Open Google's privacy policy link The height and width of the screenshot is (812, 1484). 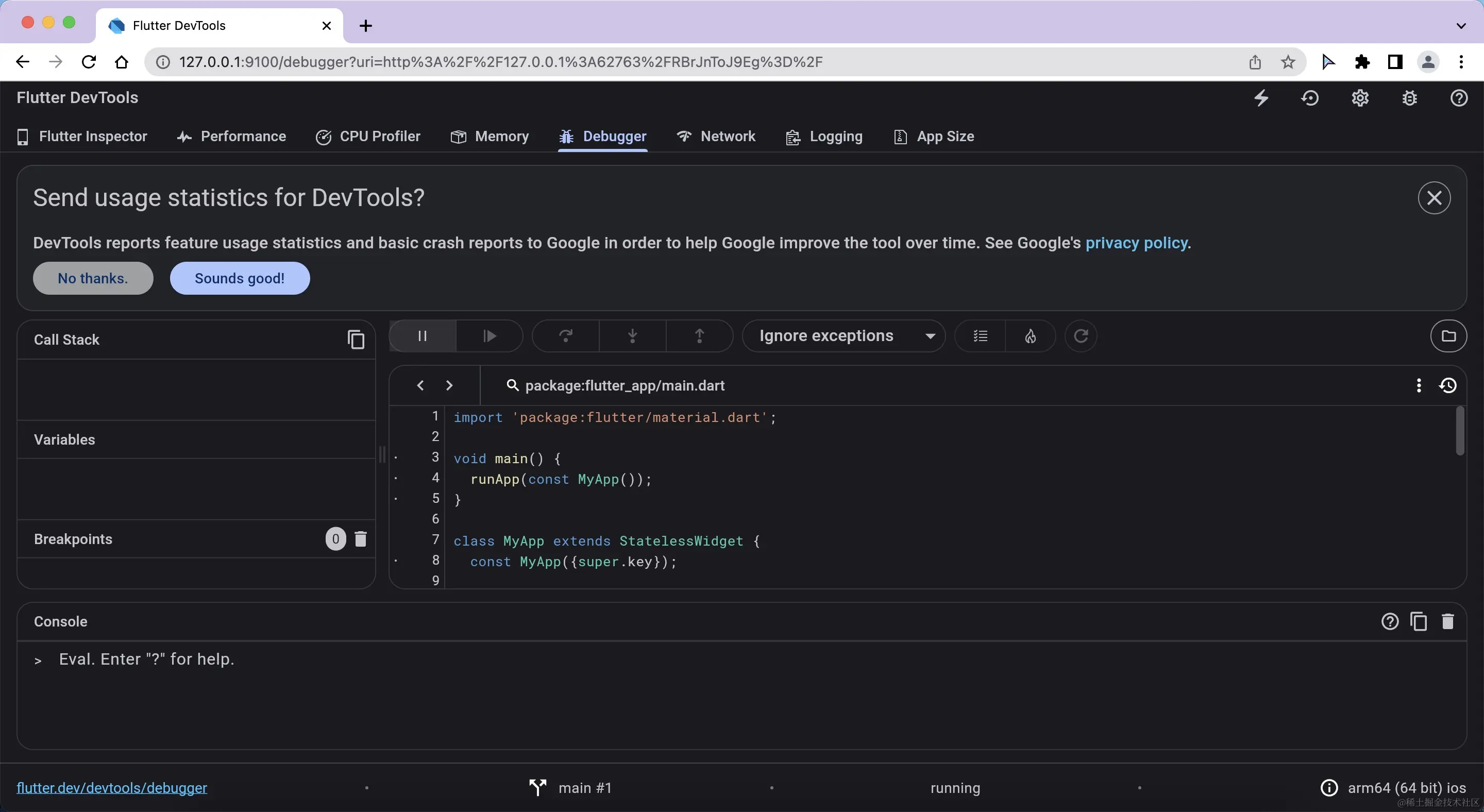(x=1136, y=243)
